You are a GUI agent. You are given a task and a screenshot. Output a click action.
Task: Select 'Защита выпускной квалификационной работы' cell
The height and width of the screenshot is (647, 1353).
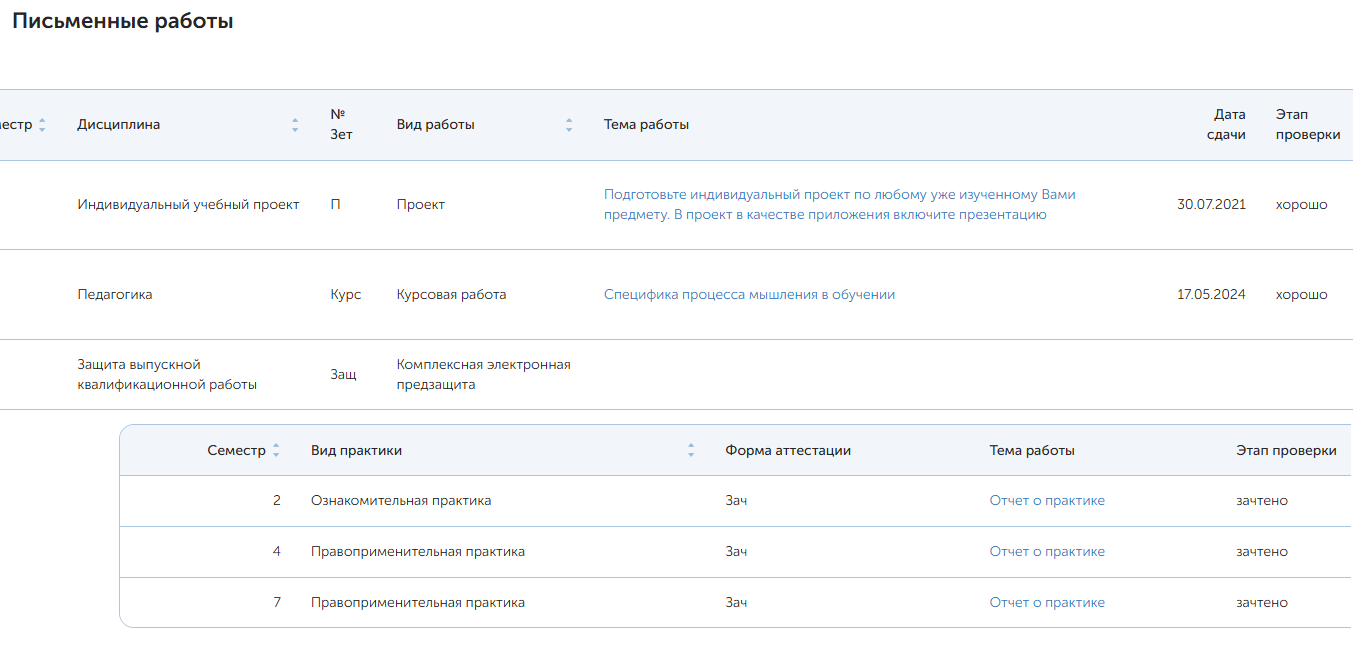167,375
